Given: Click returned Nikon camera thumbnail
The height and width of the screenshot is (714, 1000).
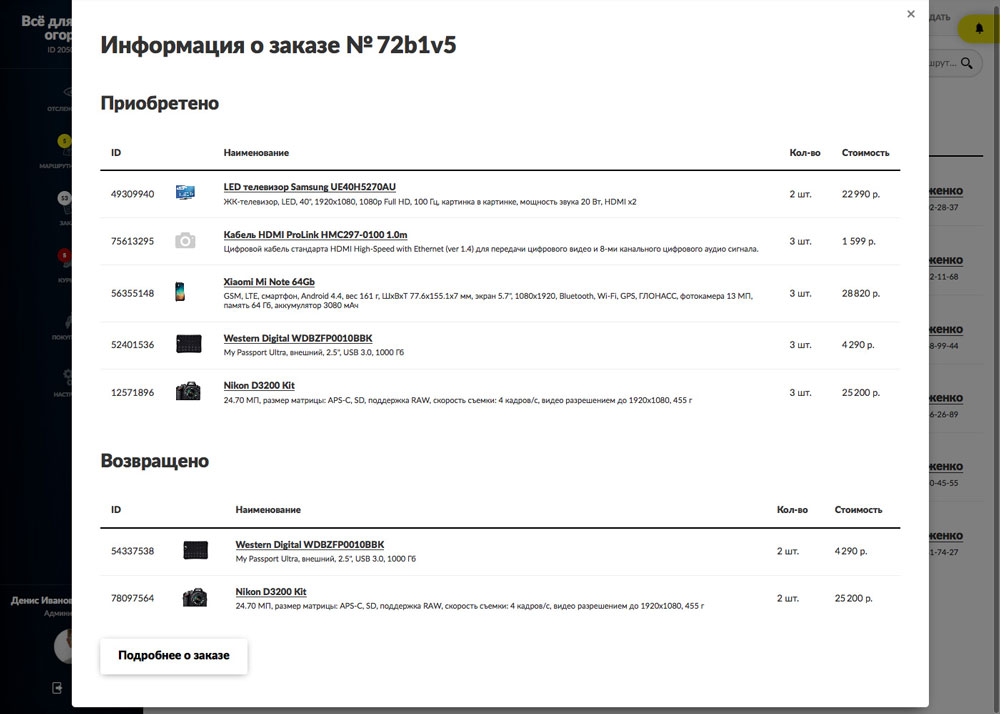Looking at the screenshot, I should point(195,598).
